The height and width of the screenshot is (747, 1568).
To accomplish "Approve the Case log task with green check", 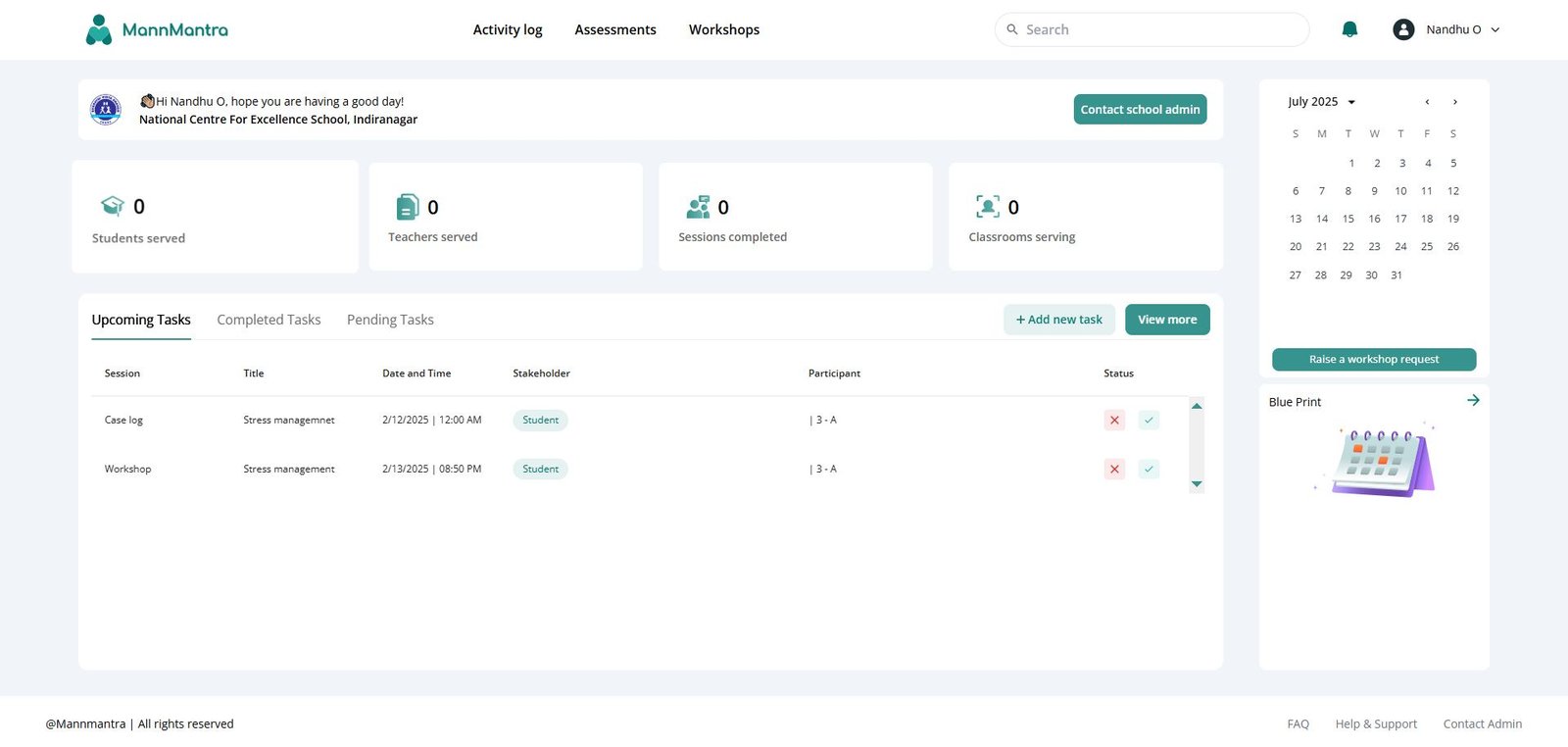I will (x=1149, y=420).
